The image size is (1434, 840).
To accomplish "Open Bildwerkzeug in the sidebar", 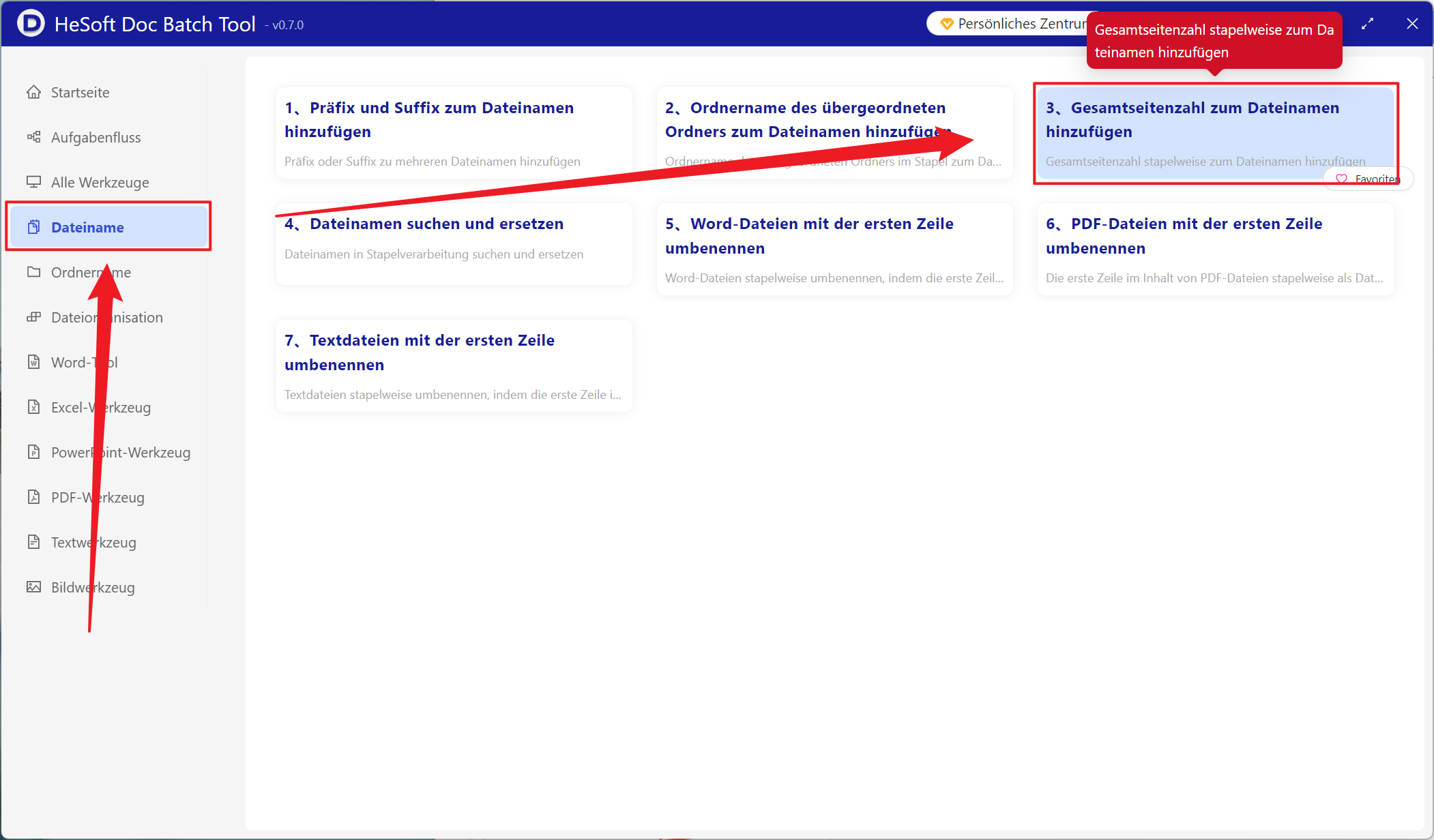I will [108, 587].
